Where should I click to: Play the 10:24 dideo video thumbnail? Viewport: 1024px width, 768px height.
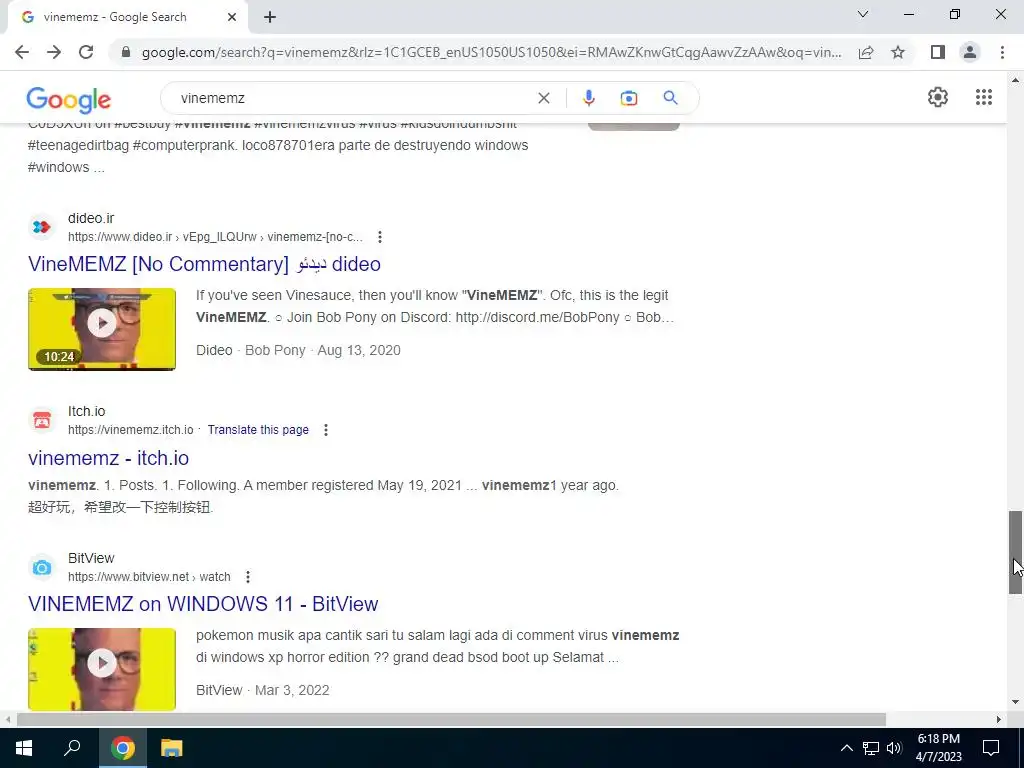102,329
